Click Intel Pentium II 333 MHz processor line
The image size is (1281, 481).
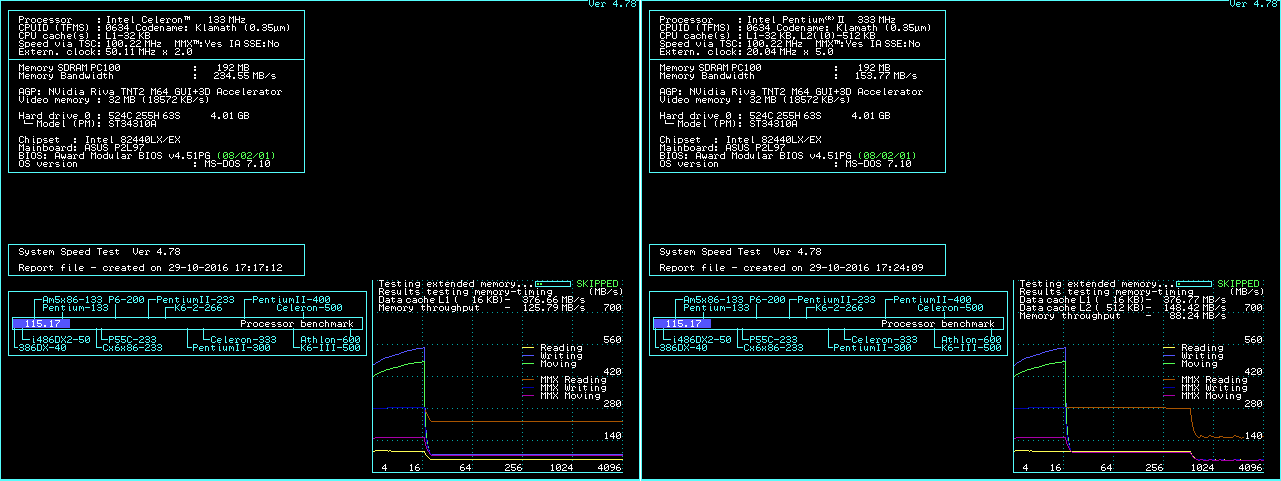click(777, 20)
